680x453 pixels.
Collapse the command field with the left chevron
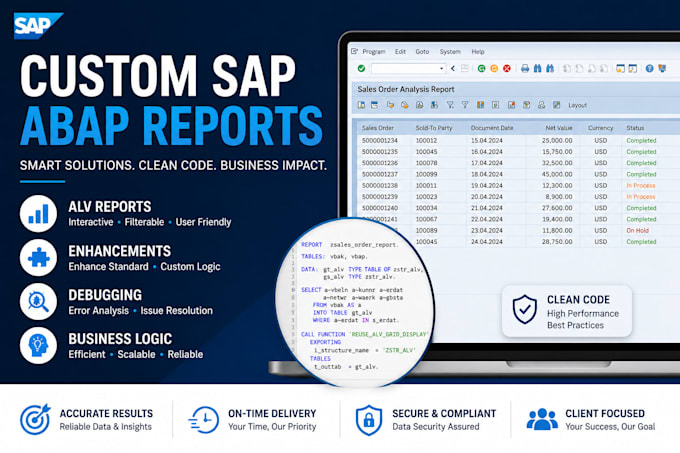point(453,68)
